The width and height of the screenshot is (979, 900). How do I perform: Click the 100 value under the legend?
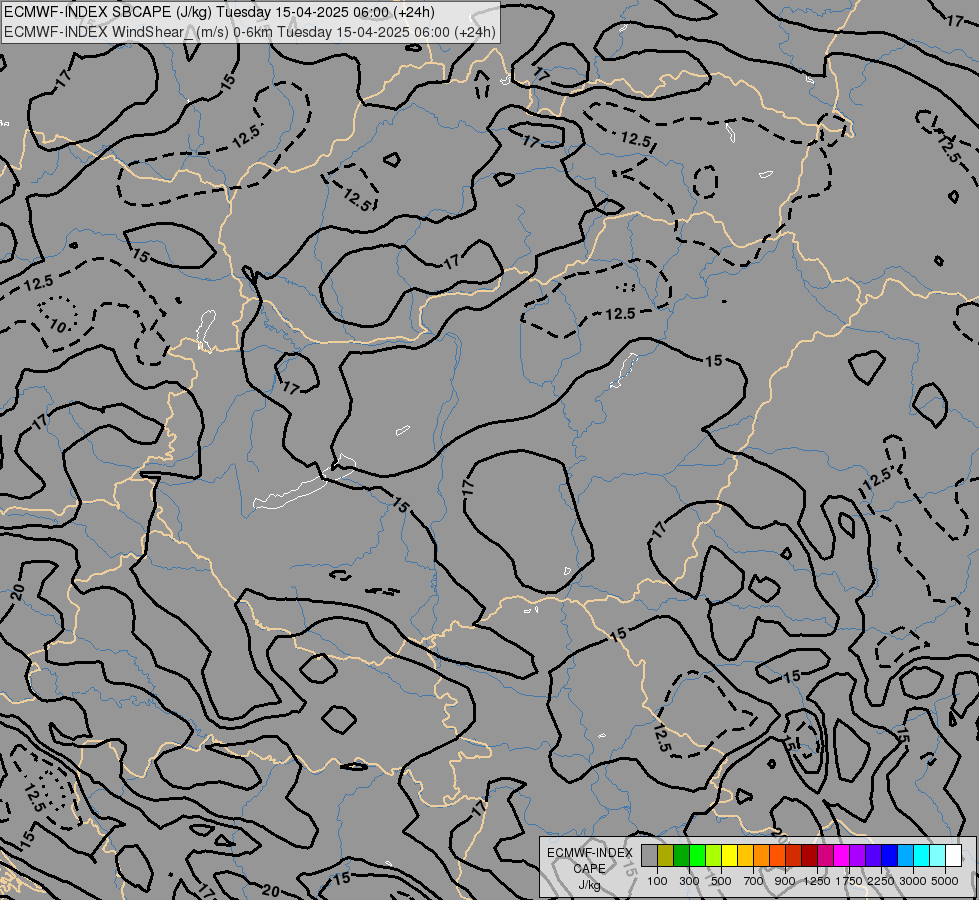[657, 881]
